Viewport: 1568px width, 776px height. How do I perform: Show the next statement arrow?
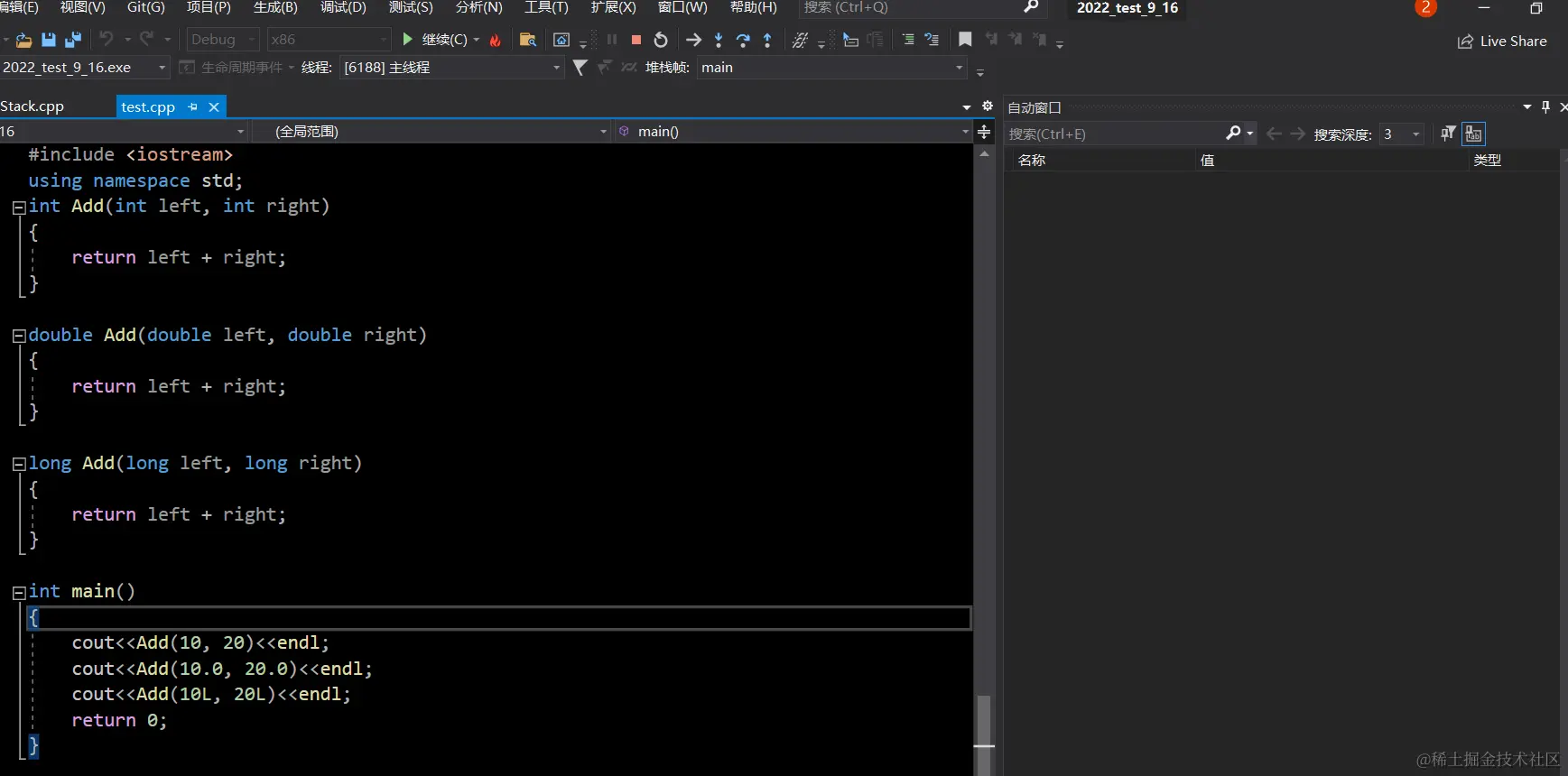[x=693, y=40]
